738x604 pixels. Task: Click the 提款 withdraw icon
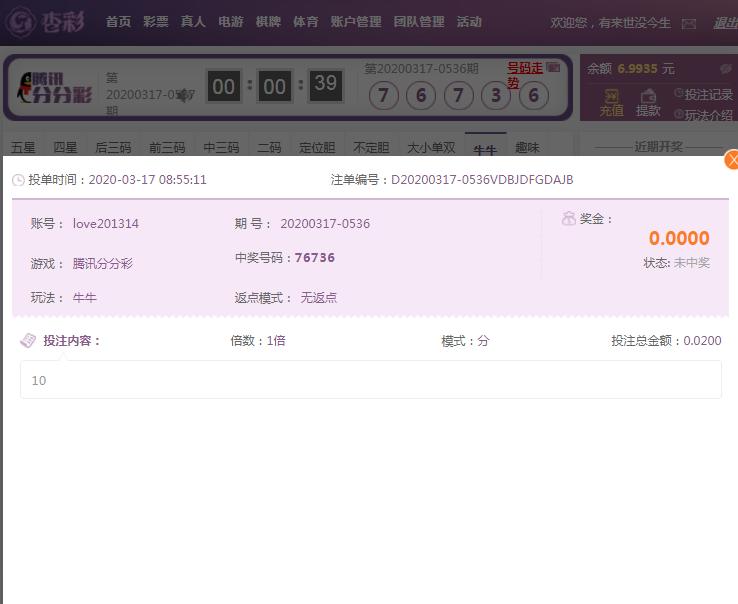coord(648,102)
